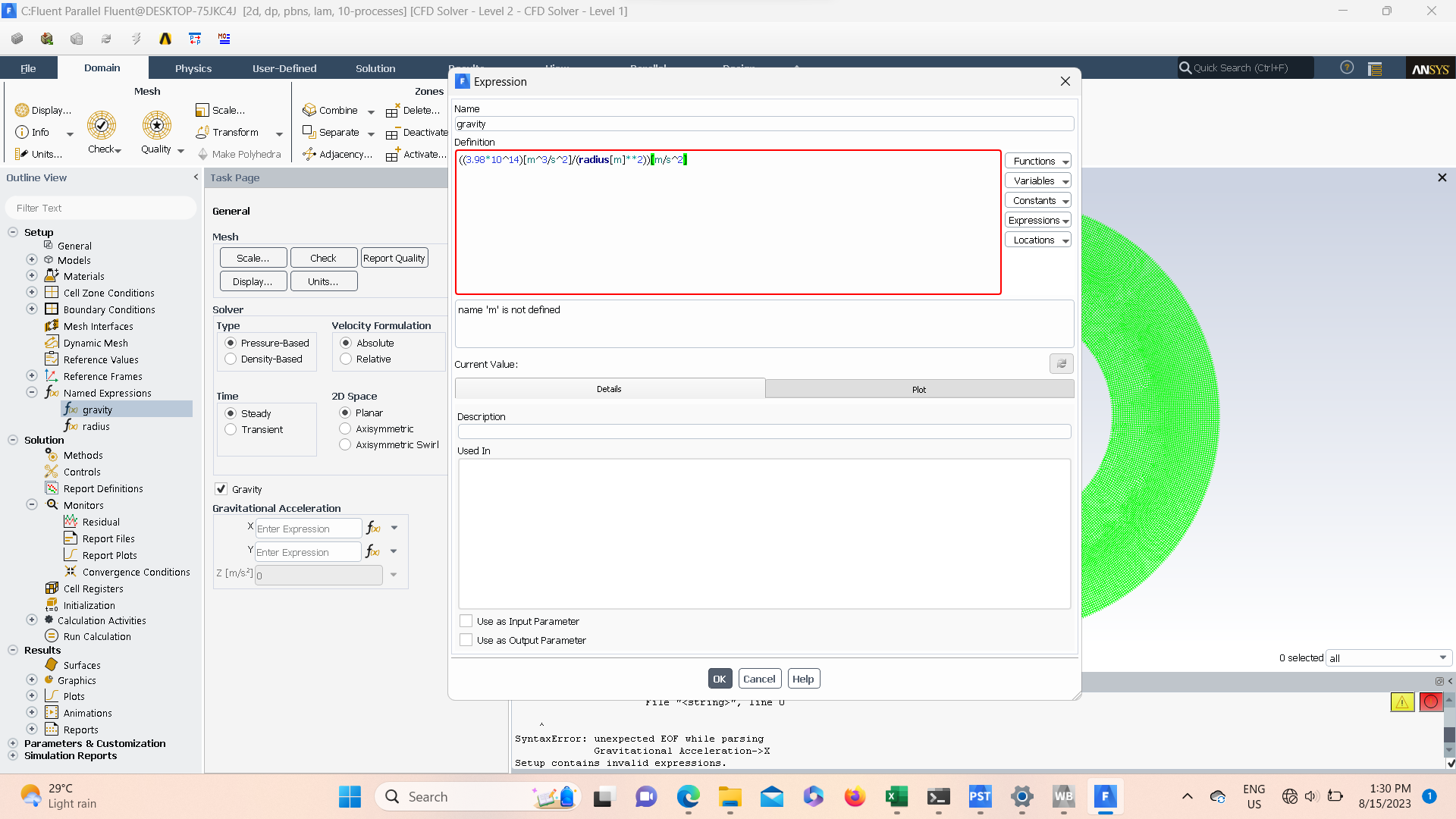Viewport: 1456px width, 819px height.
Task: Open the Excel icon in the taskbar
Action: tap(896, 796)
